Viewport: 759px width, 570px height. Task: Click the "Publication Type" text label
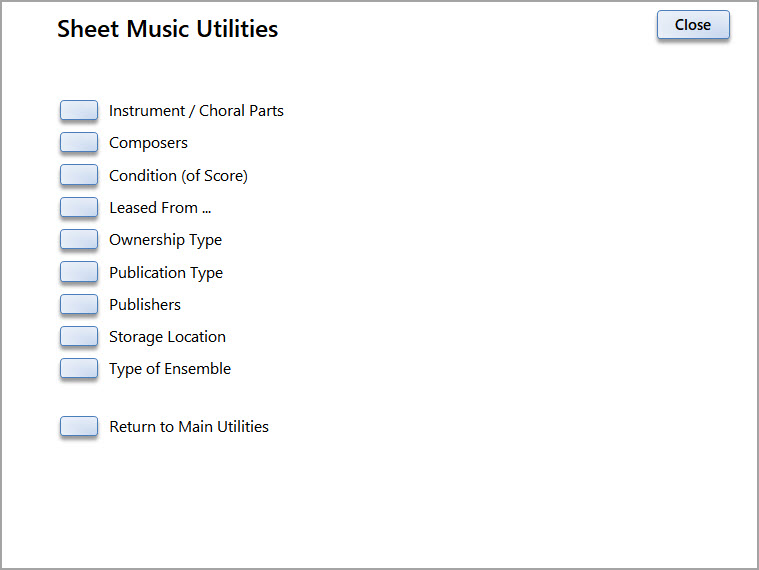(166, 273)
